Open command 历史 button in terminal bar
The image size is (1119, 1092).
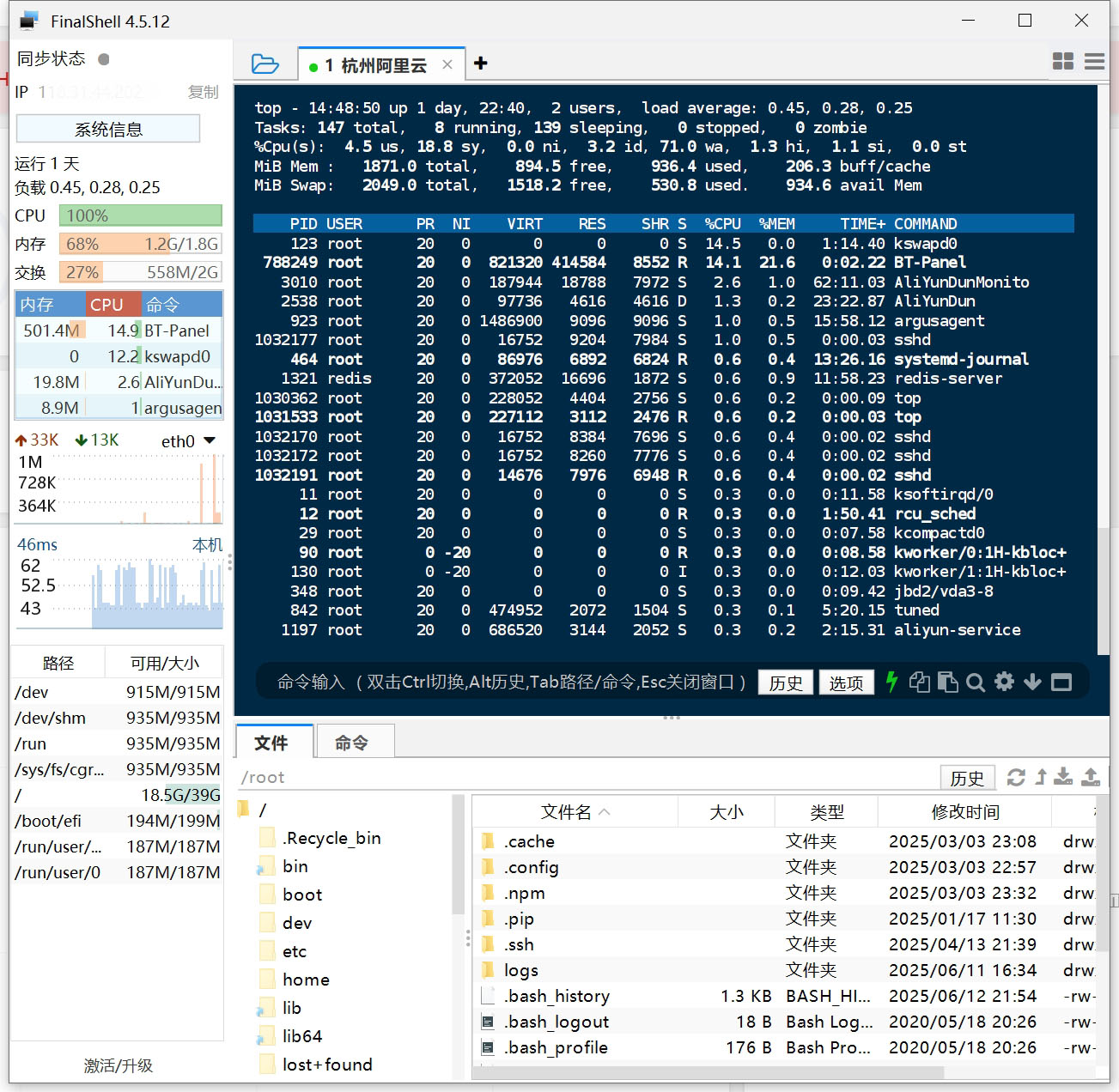point(786,682)
